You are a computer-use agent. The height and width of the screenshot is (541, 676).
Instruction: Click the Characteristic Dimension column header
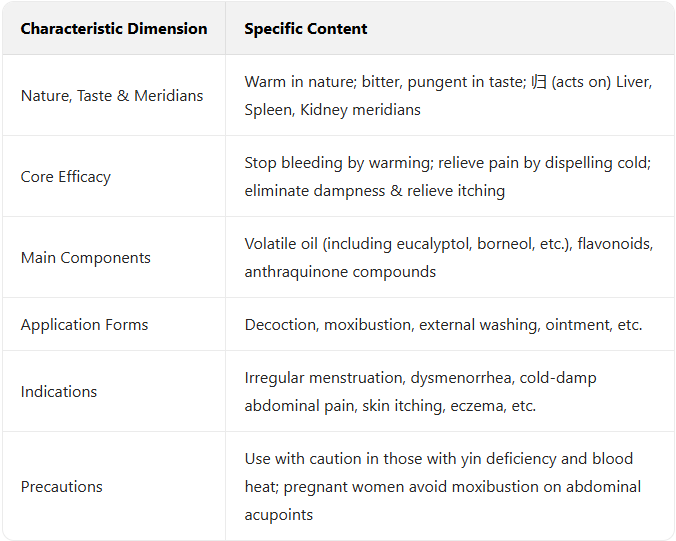pyautogui.click(x=114, y=29)
